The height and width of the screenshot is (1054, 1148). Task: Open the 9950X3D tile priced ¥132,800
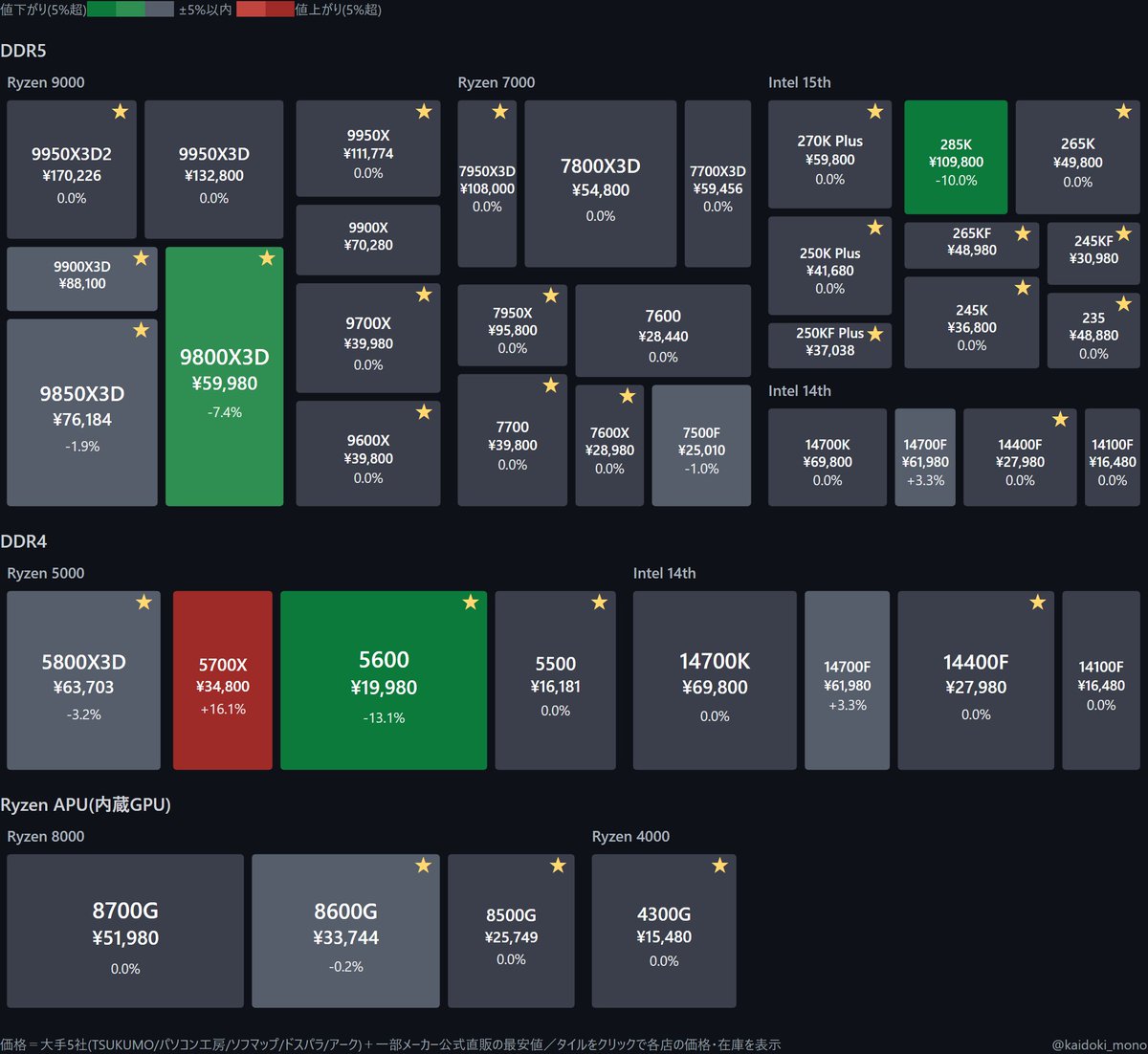[214, 169]
